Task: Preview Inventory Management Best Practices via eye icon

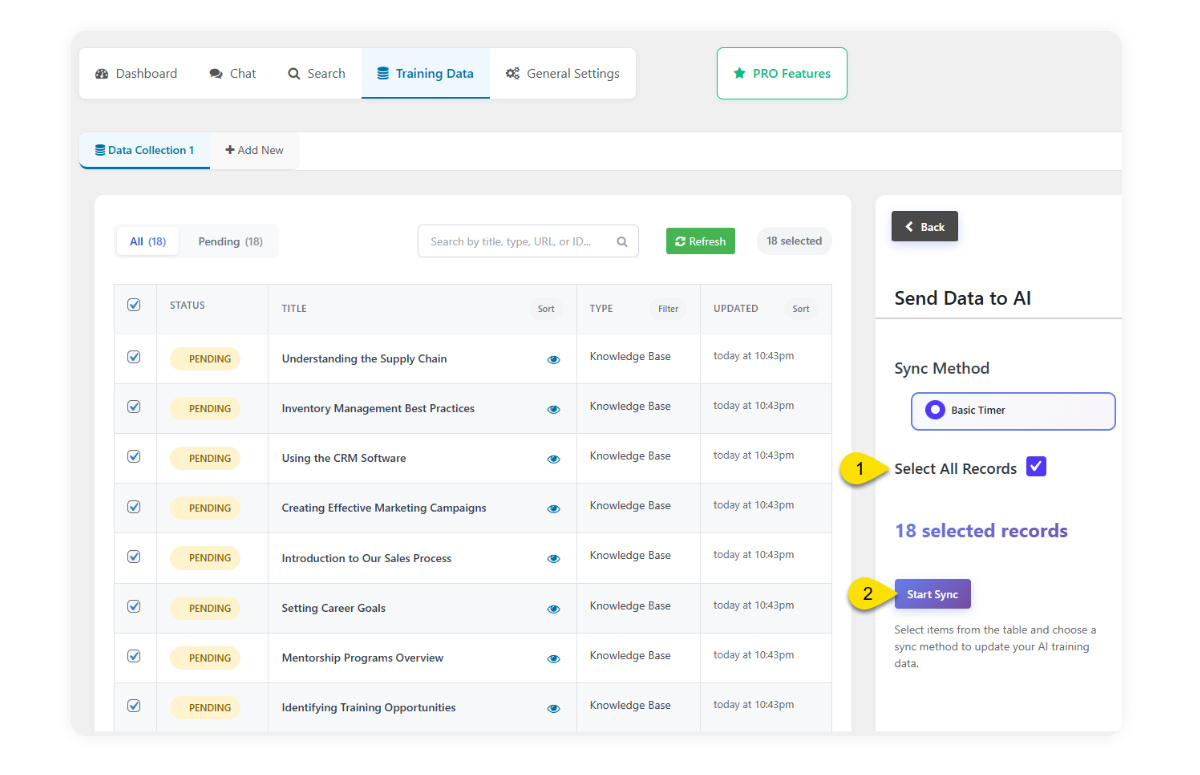Action: tap(553, 410)
